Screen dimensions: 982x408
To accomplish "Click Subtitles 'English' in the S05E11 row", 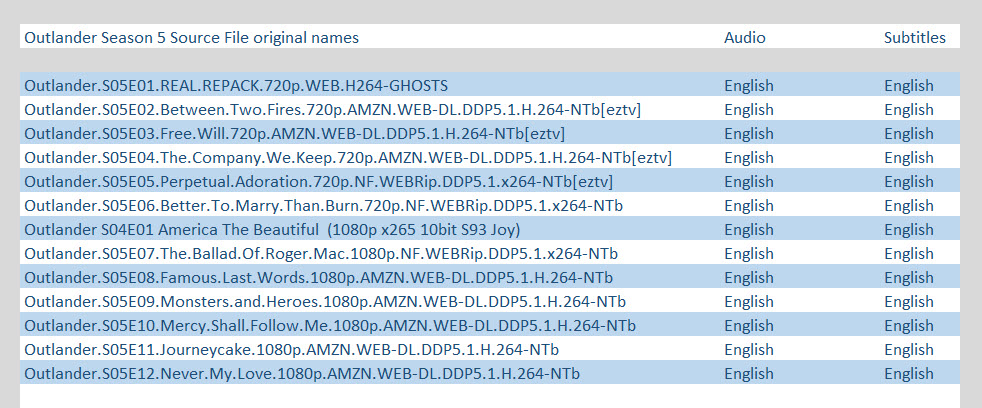I will 909,350.
